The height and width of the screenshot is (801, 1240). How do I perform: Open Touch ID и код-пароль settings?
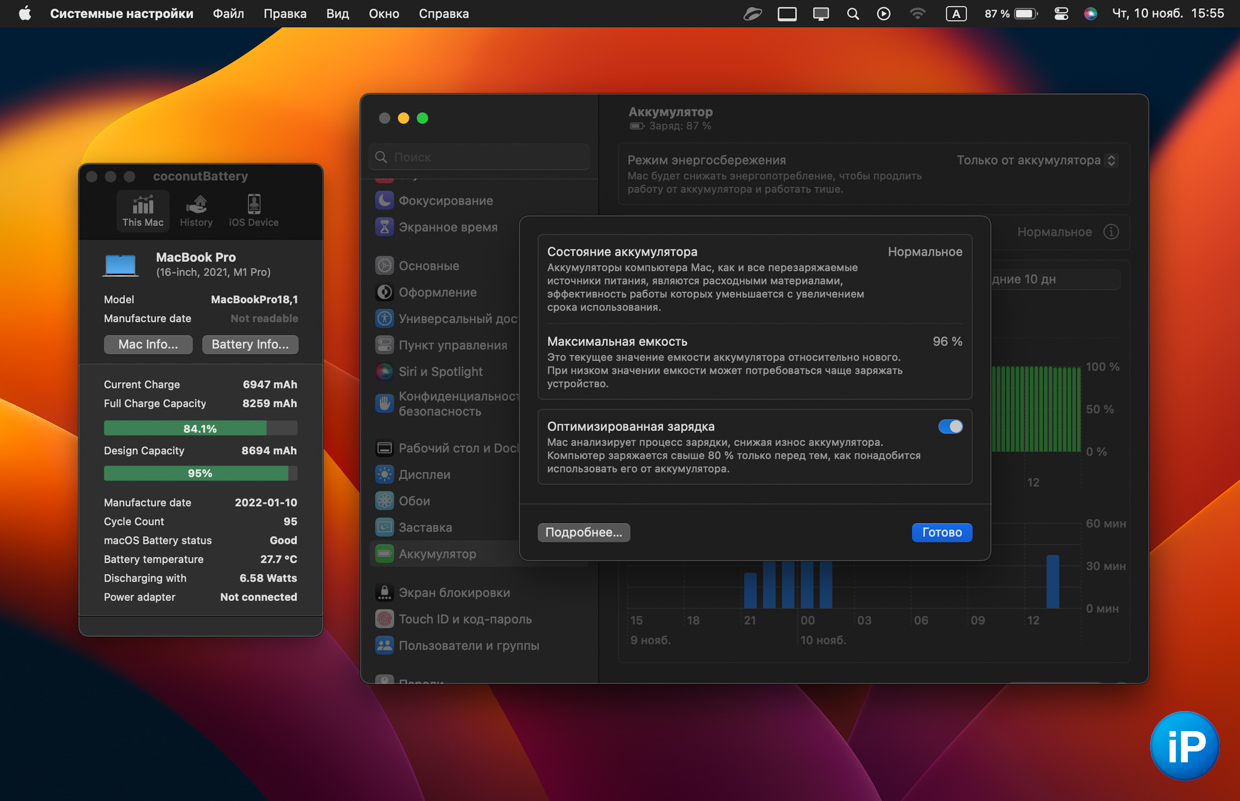pos(464,619)
